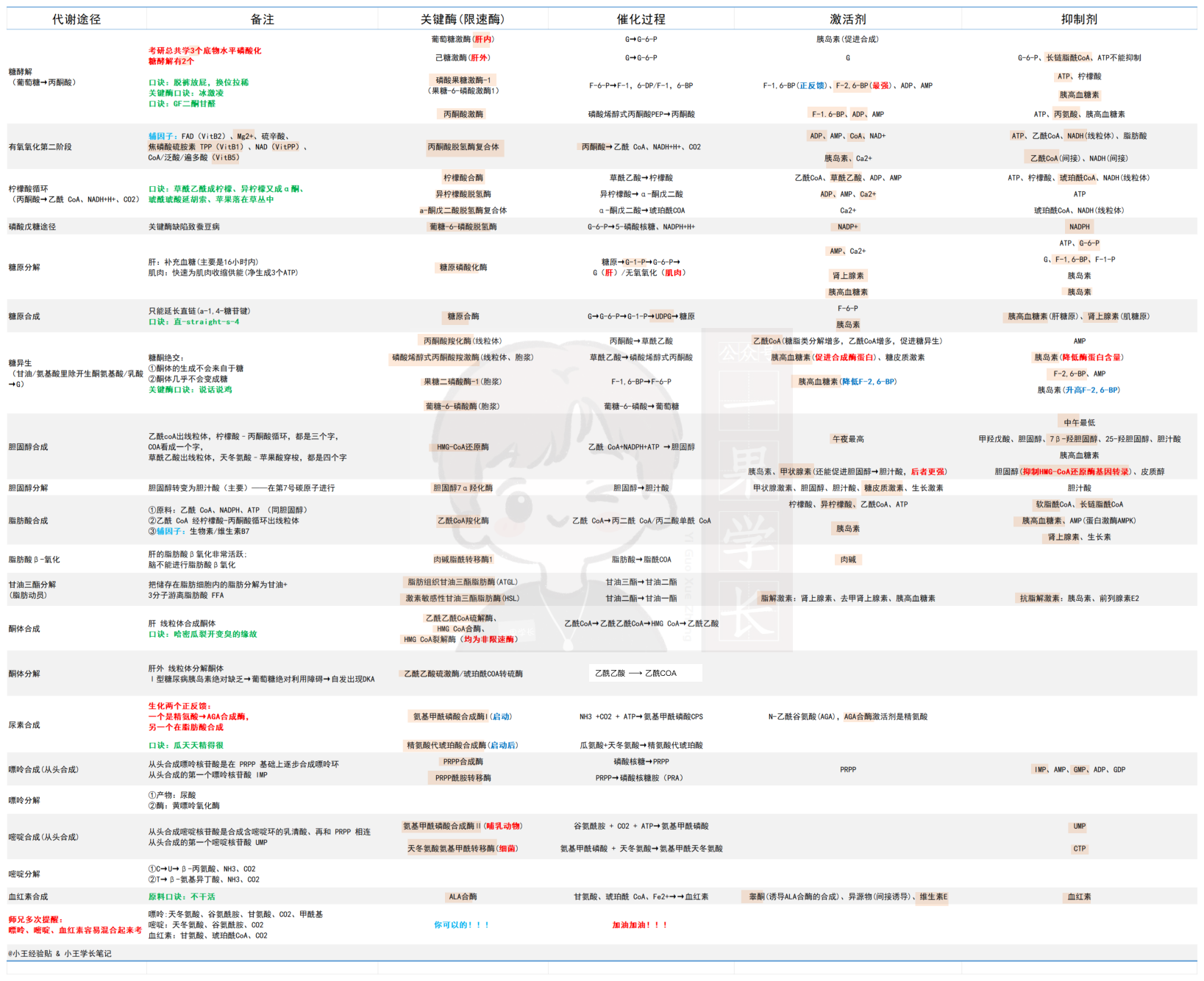Click the 激活剂 column header
The width and height of the screenshot is (1204, 981).
[847, 19]
